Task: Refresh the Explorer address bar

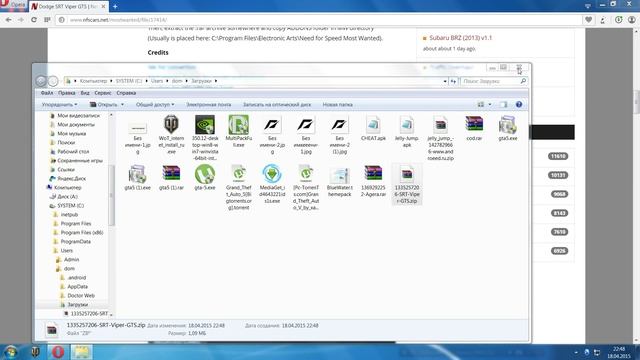Action: [x=453, y=81]
